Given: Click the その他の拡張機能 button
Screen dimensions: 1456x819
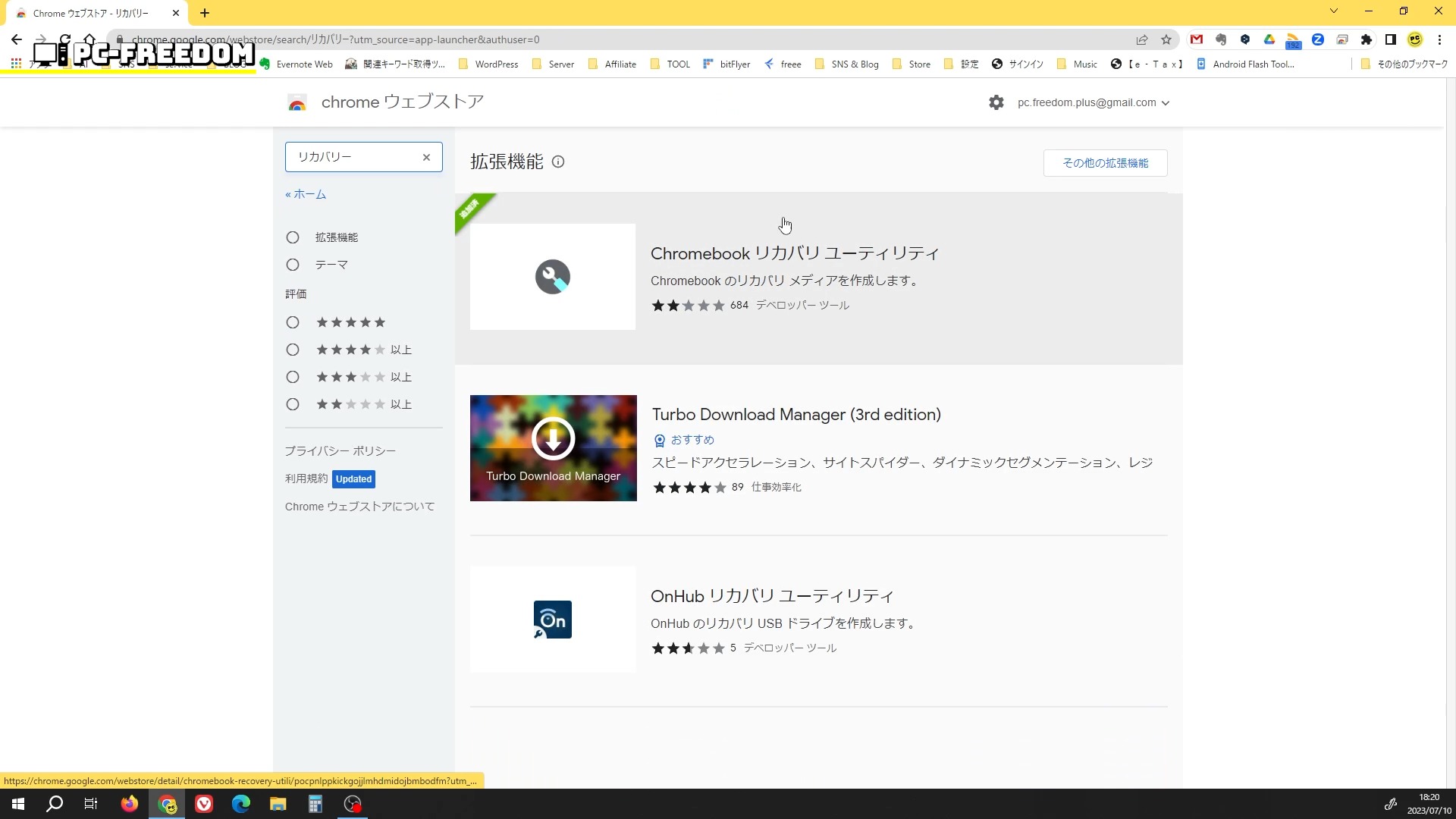Looking at the screenshot, I should click(1105, 163).
